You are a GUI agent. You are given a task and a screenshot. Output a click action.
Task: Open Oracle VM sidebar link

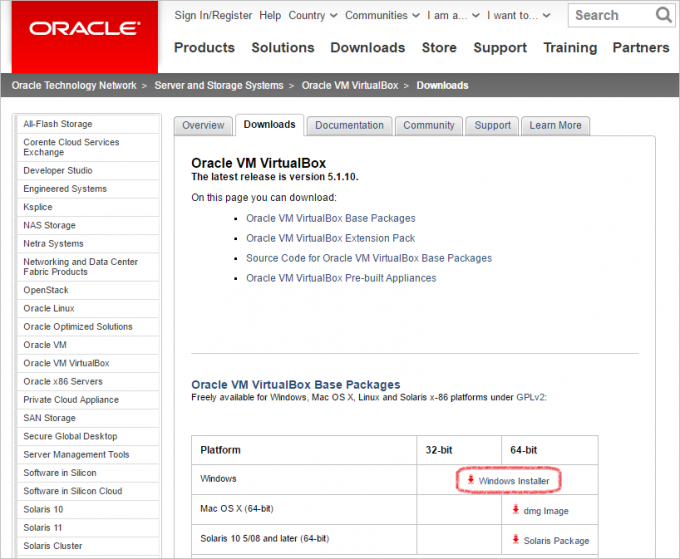45,345
